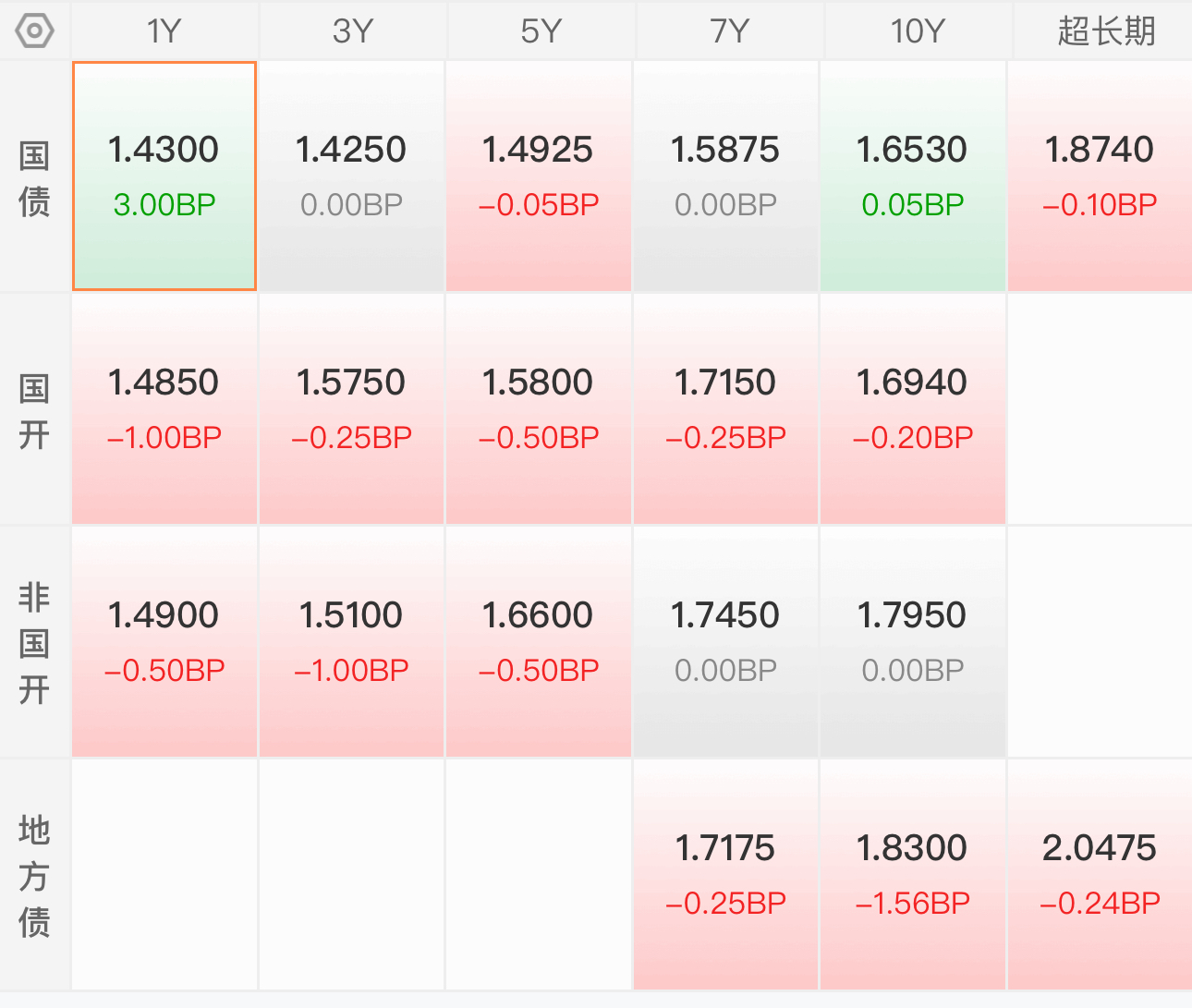Open the 国债 10Y cell showing 1.6530
This screenshot has width=1192, height=1008.
pos(912,176)
